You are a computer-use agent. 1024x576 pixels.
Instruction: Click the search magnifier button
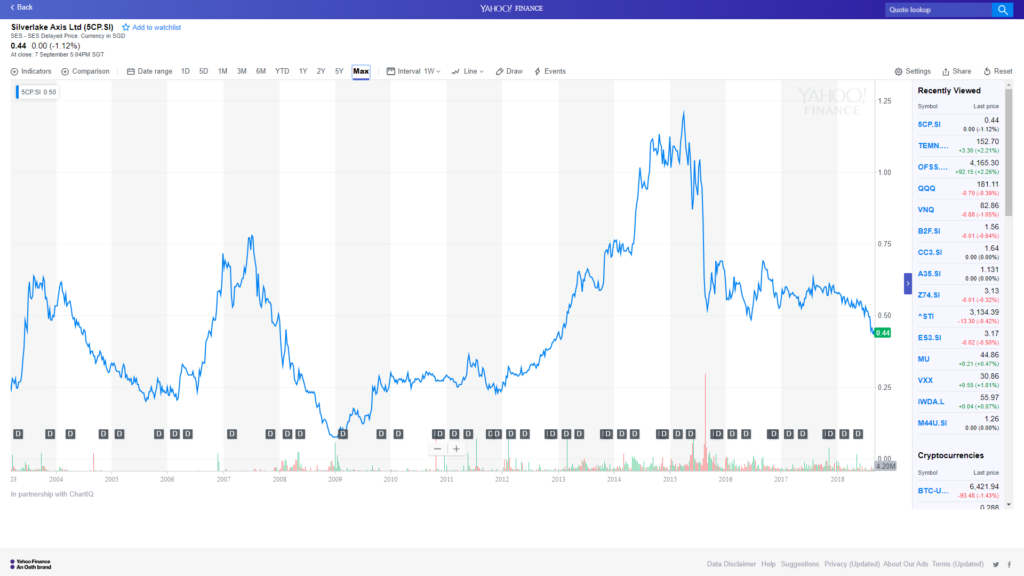1002,10
